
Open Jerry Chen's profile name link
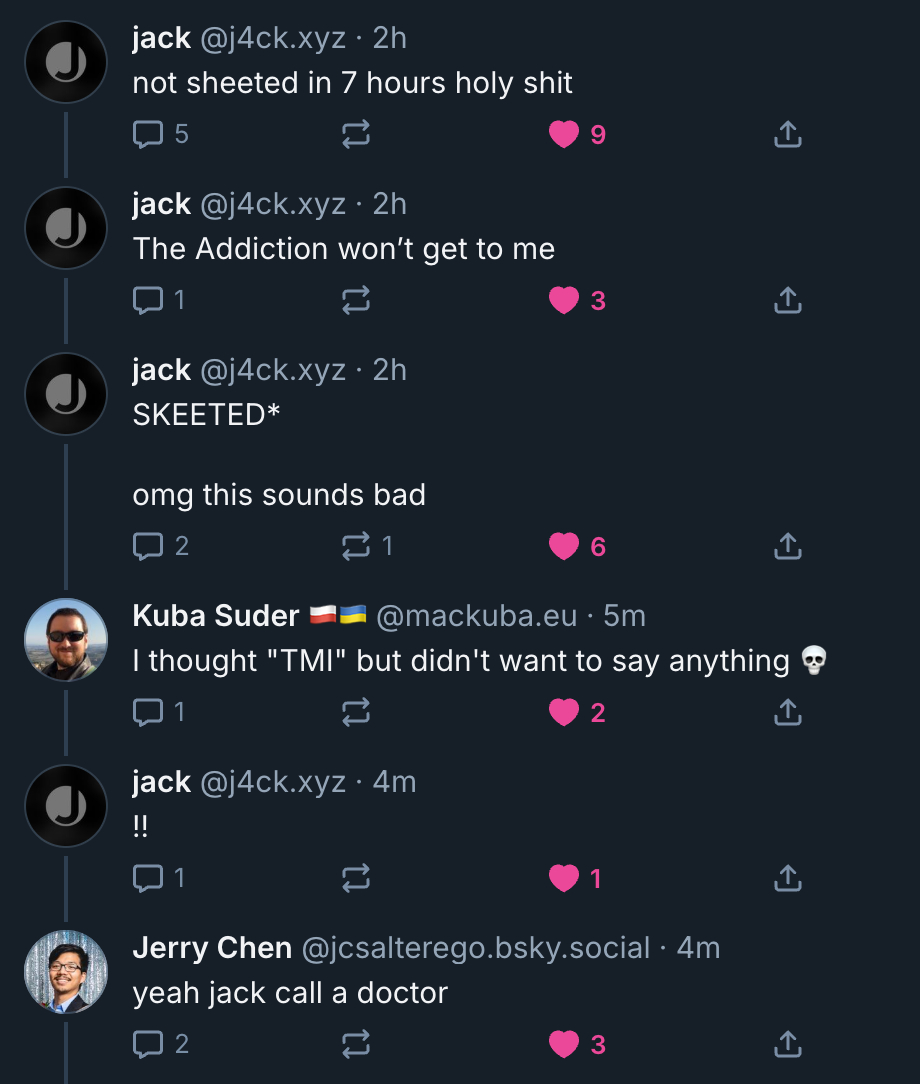[x=212, y=948]
